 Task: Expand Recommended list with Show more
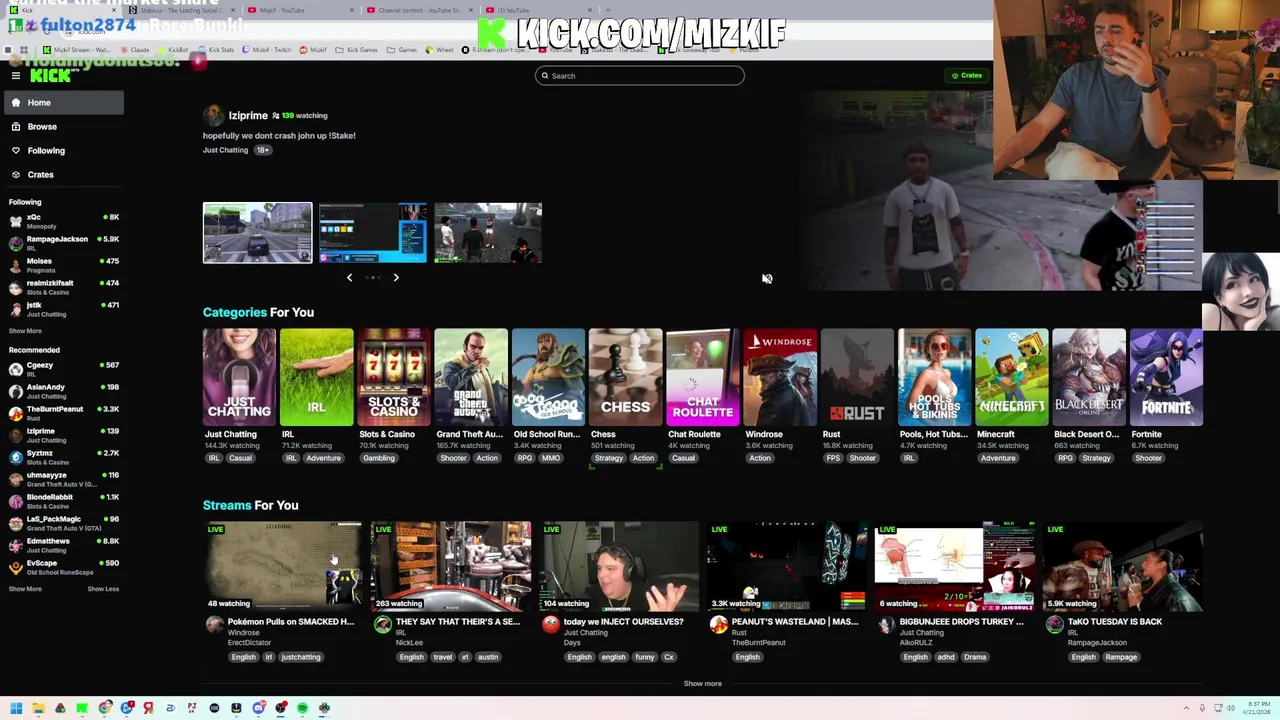pyautogui.click(x=25, y=589)
